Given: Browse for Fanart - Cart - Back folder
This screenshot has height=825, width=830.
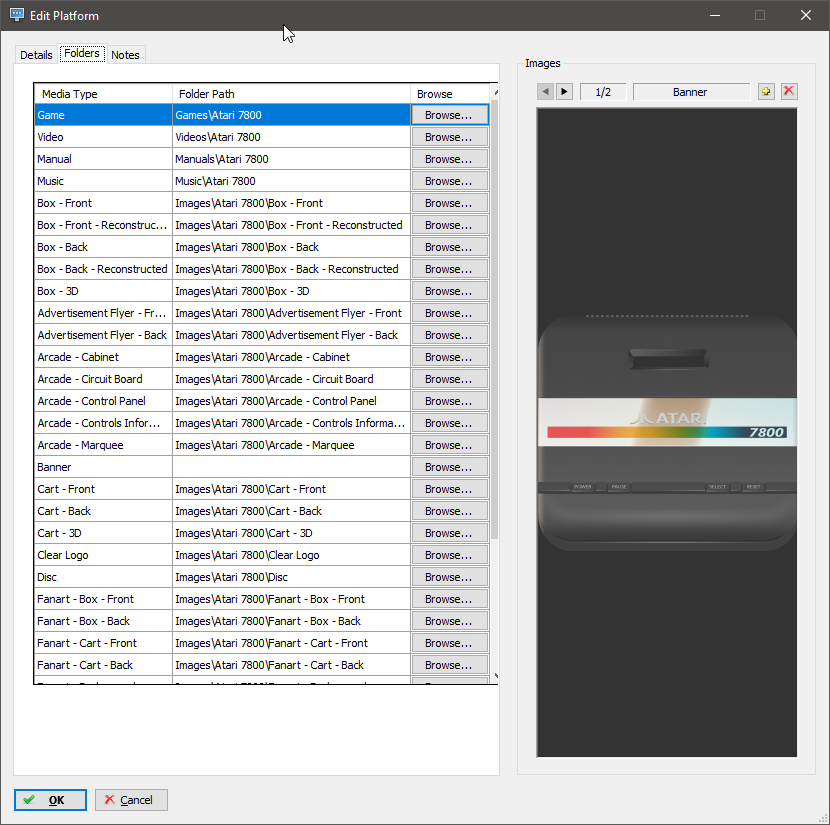Looking at the screenshot, I should pyautogui.click(x=449, y=665).
